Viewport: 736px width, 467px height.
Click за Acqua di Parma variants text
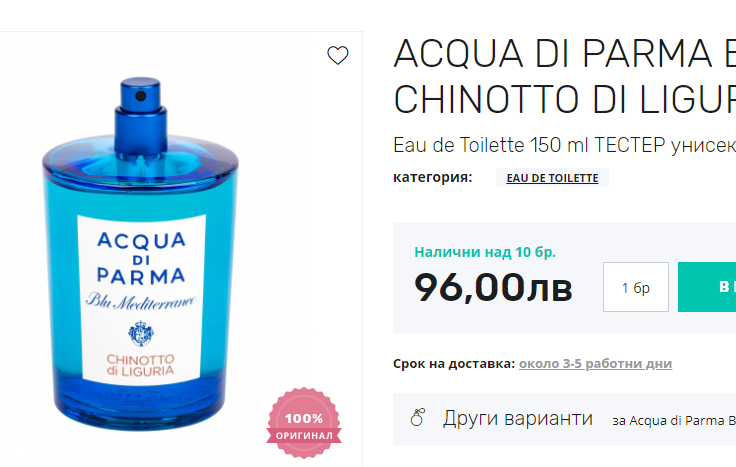point(674,421)
